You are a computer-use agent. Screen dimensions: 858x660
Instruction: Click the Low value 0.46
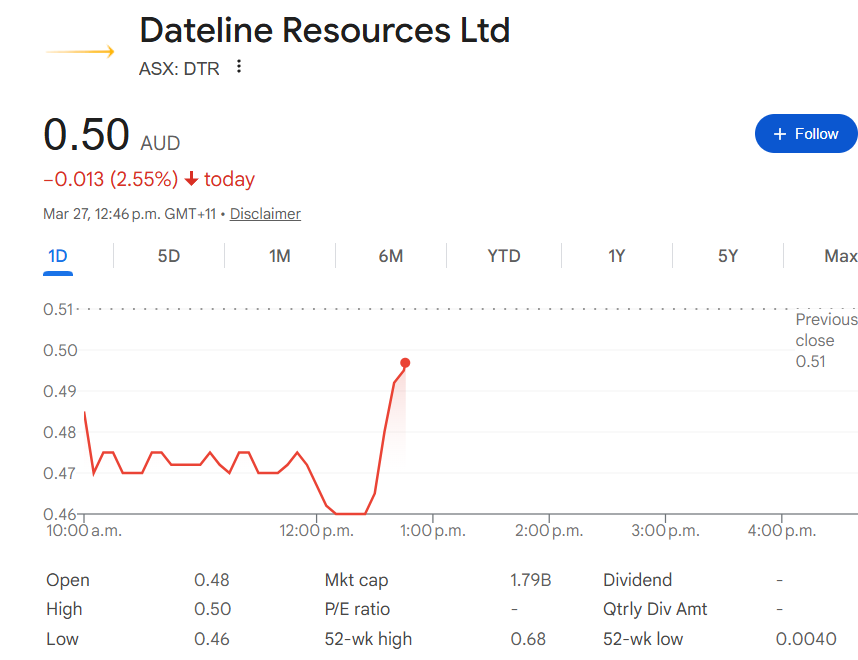point(212,639)
